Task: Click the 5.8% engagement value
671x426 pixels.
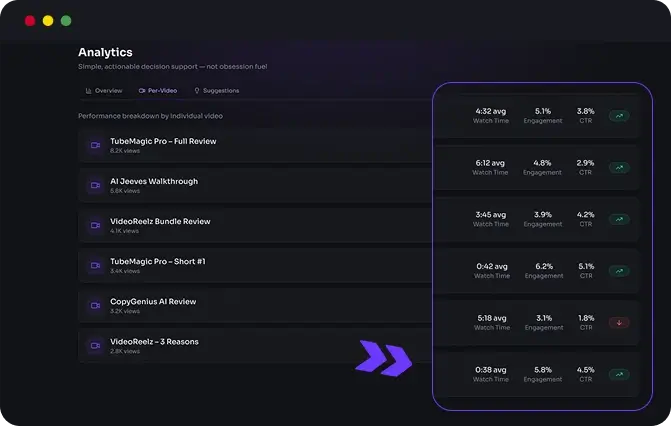Action: [x=543, y=370]
